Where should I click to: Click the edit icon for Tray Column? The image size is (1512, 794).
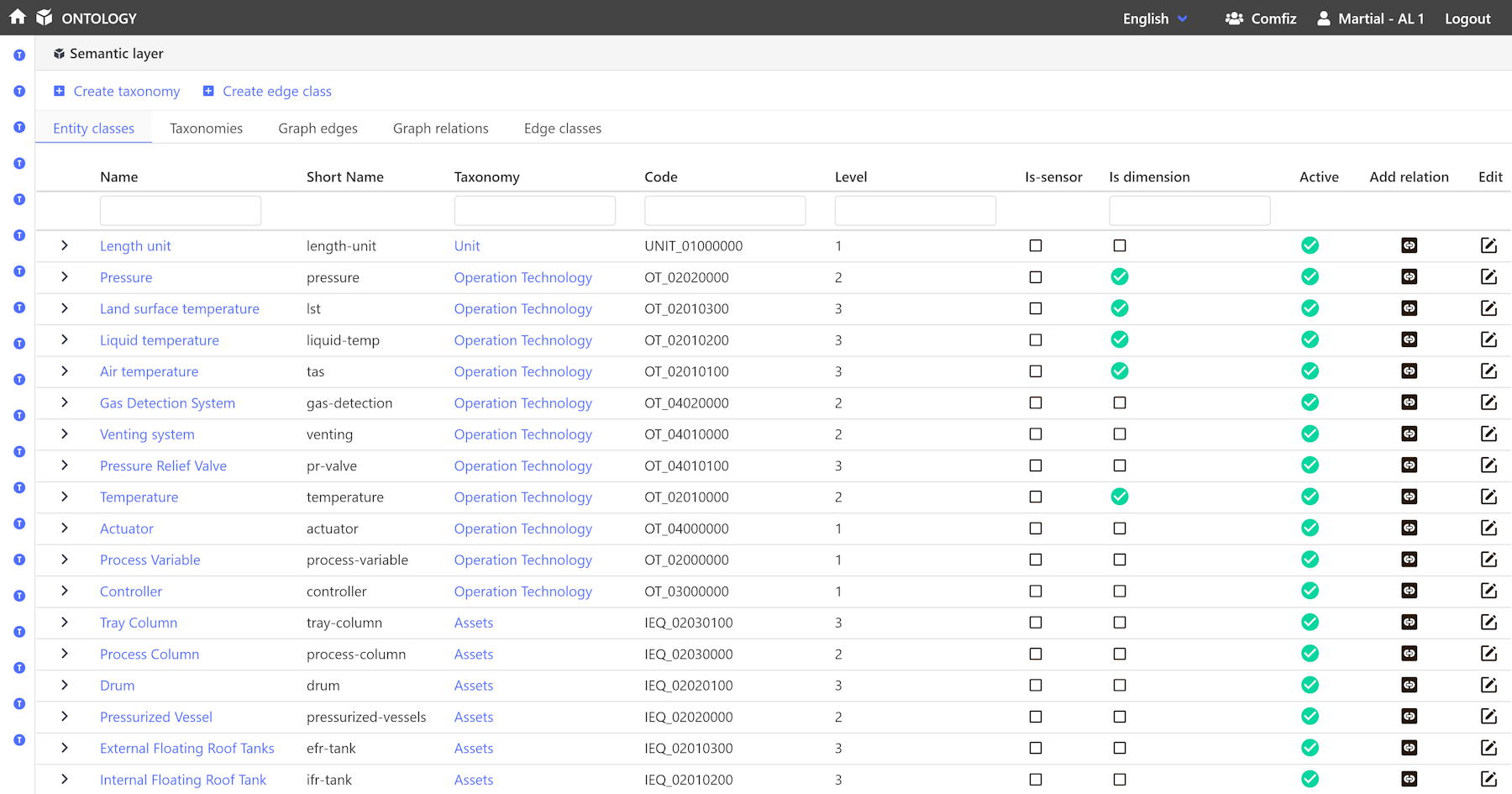click(x=1488, y=622)
